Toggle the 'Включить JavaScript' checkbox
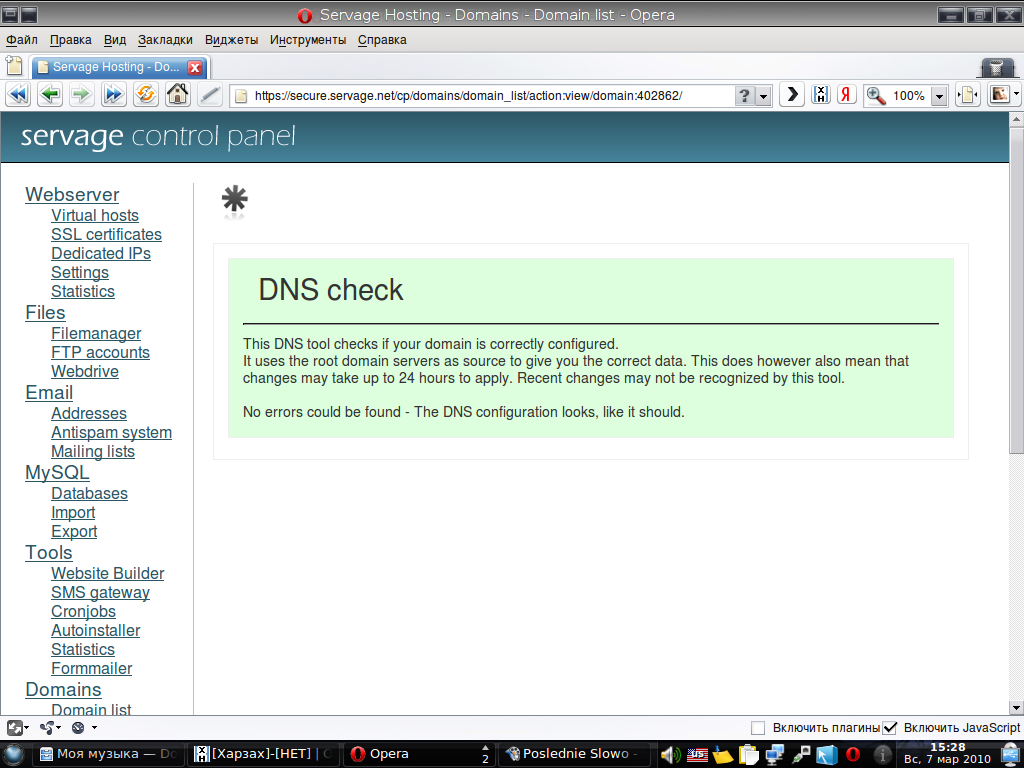Viewport: 1024px width, 768px height. tap(889, 728)
